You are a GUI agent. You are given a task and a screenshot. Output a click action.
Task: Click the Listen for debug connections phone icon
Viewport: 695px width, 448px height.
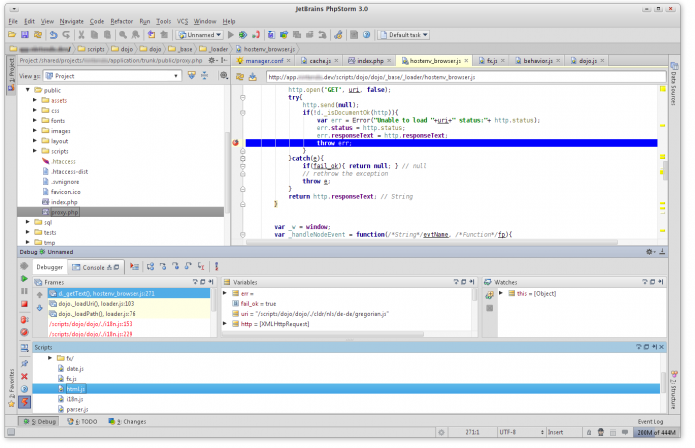(256, 35)
